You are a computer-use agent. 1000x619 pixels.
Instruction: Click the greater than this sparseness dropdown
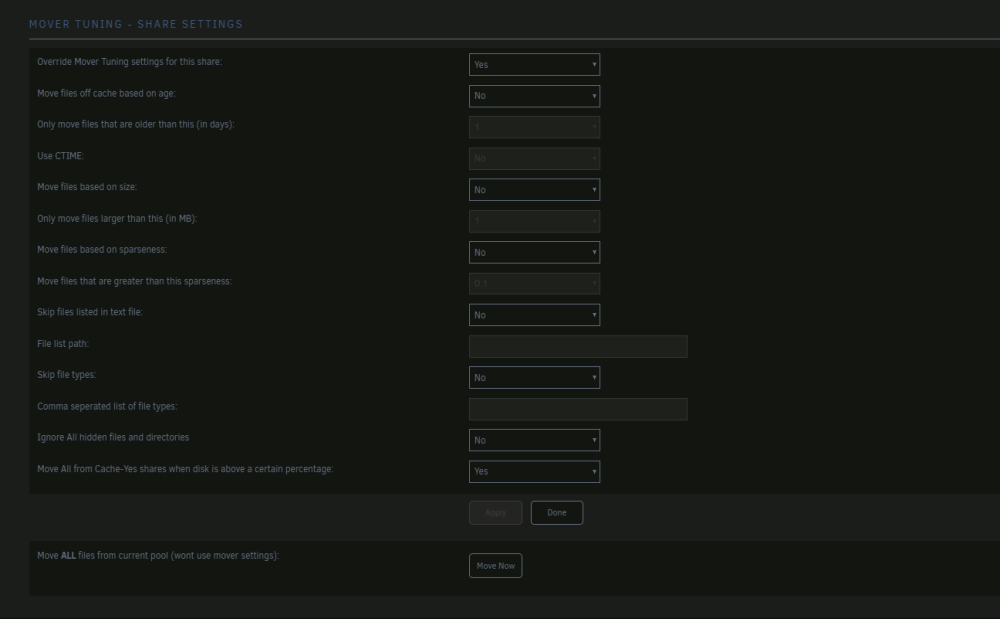click(x=534, y=284)
